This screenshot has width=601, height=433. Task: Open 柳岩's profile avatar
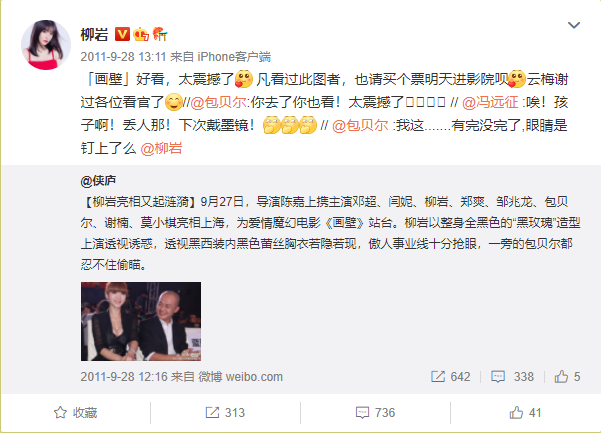tap(46, 45)
